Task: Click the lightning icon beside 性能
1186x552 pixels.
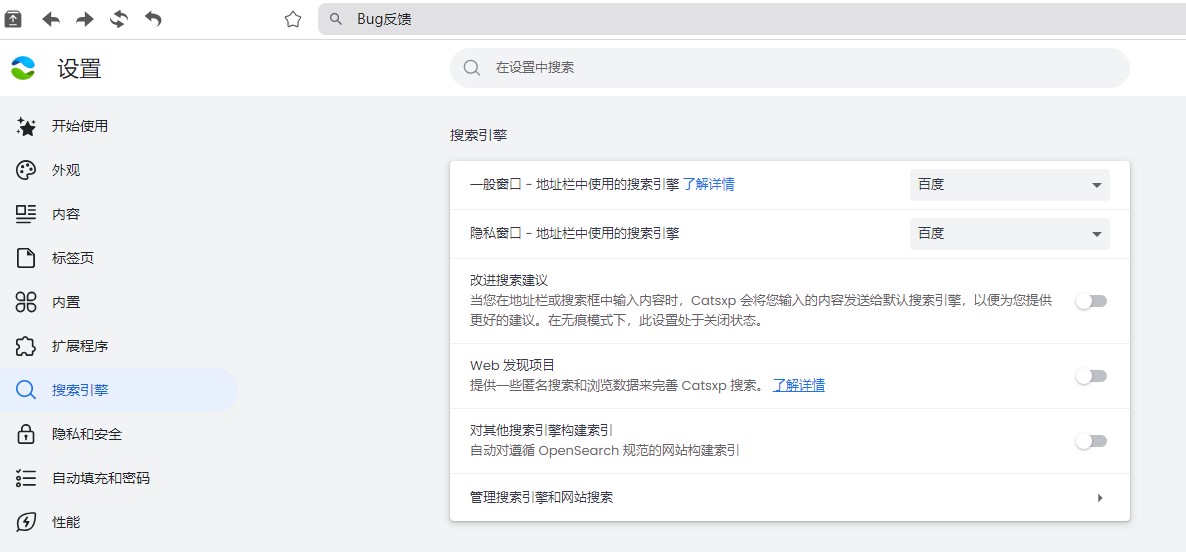Action: (26, 522)
